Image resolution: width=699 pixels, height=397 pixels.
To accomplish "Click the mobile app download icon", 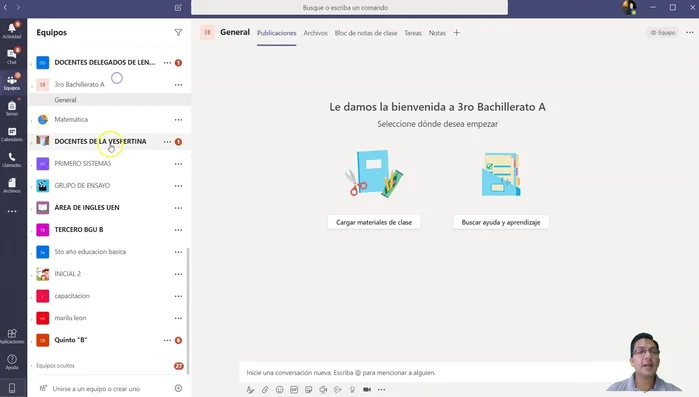I will [x=12, y=388].
